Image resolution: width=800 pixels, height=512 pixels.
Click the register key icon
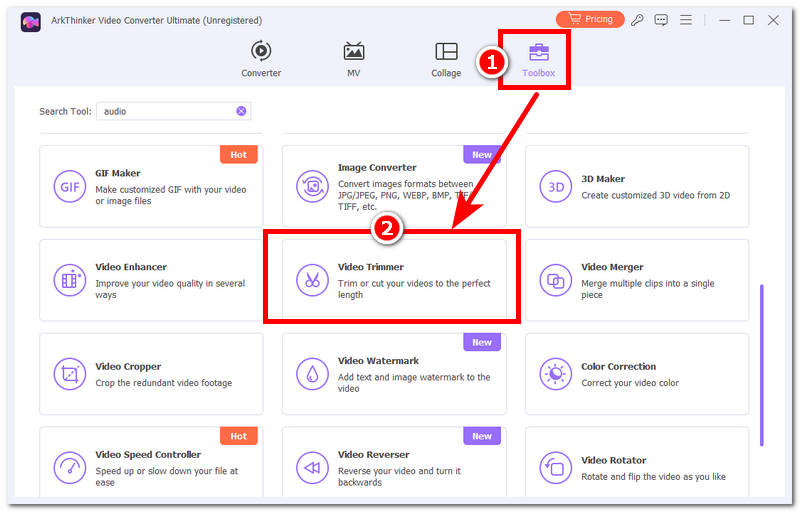click(637, 20)
